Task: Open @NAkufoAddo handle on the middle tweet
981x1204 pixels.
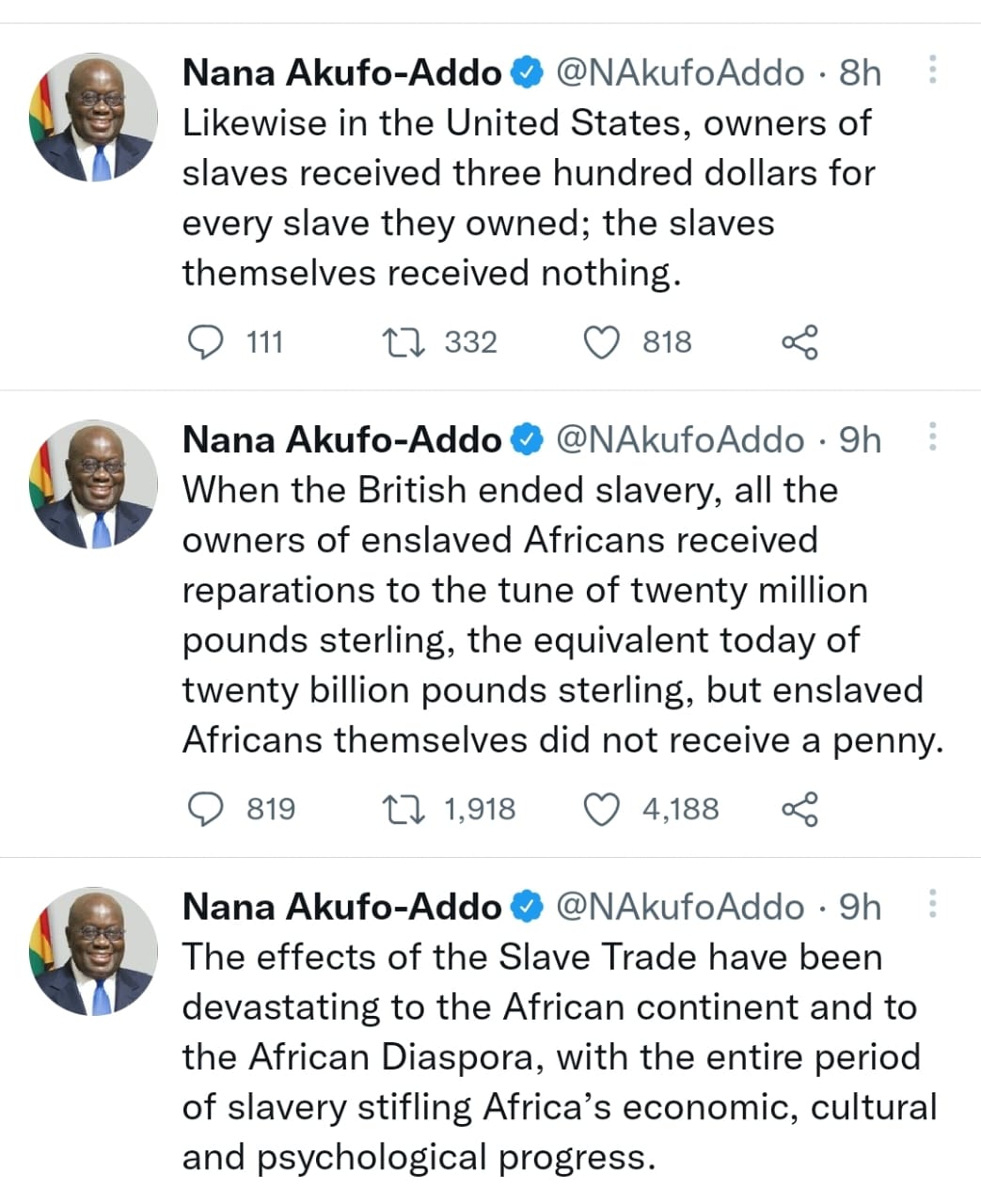Action: coord(681,439)
